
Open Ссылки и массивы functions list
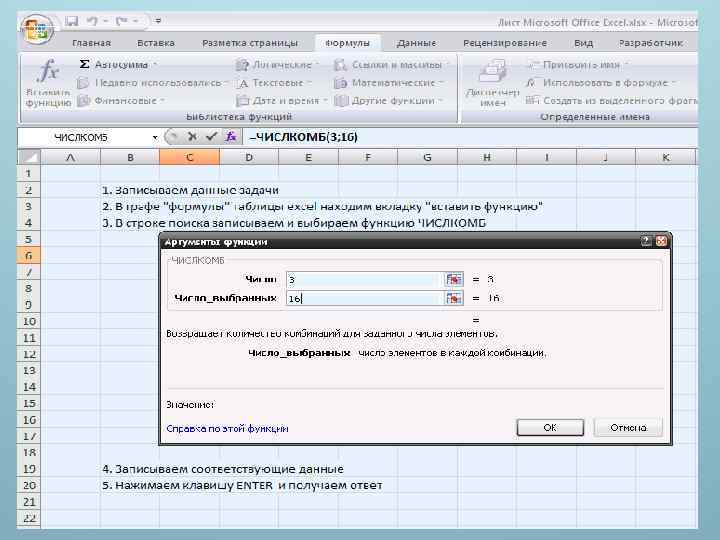pos(391,65)
